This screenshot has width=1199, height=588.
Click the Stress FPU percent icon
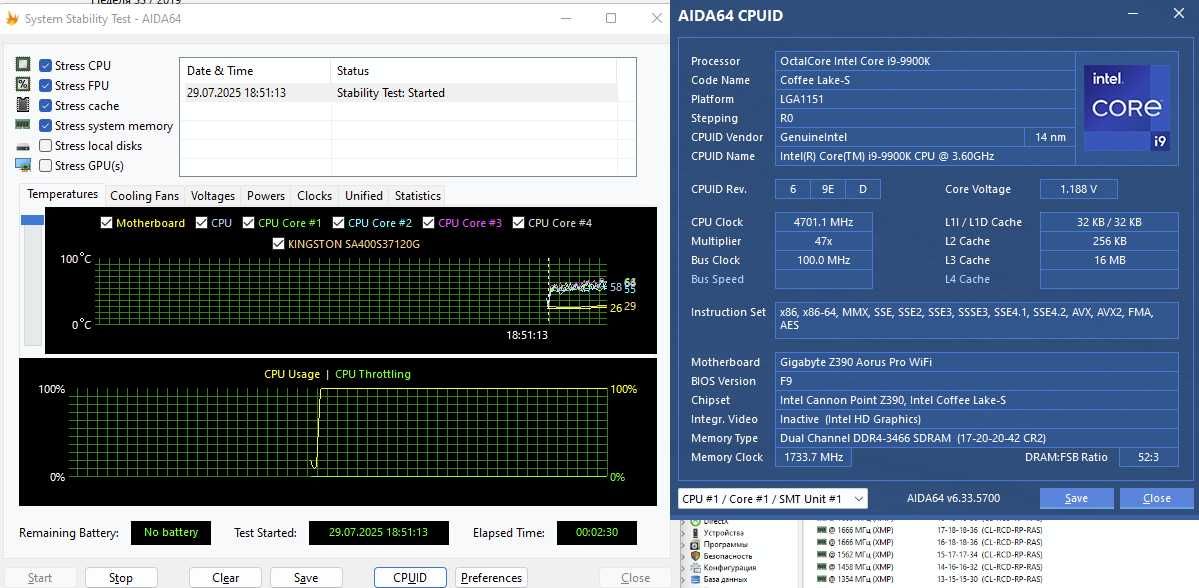(x=23, y=85)
